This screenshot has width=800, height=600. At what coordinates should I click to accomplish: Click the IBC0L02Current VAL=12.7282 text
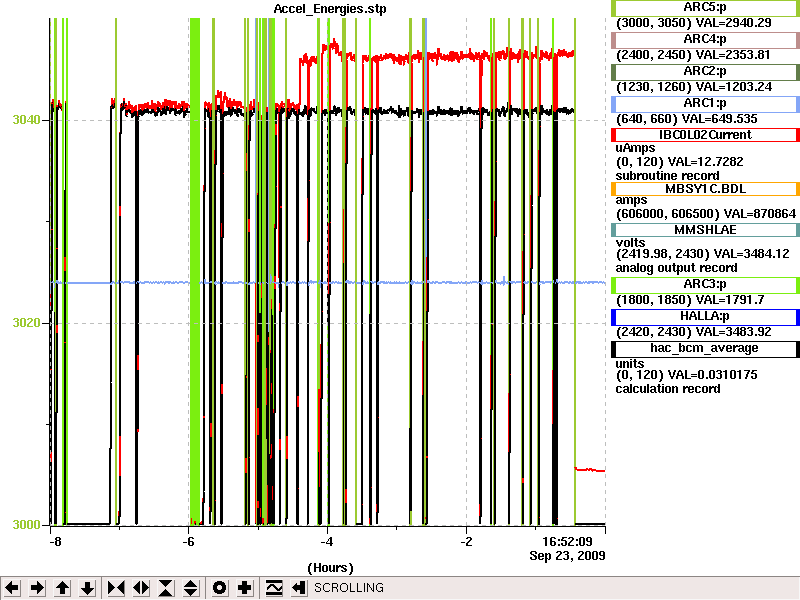click(x=706, y=162)
